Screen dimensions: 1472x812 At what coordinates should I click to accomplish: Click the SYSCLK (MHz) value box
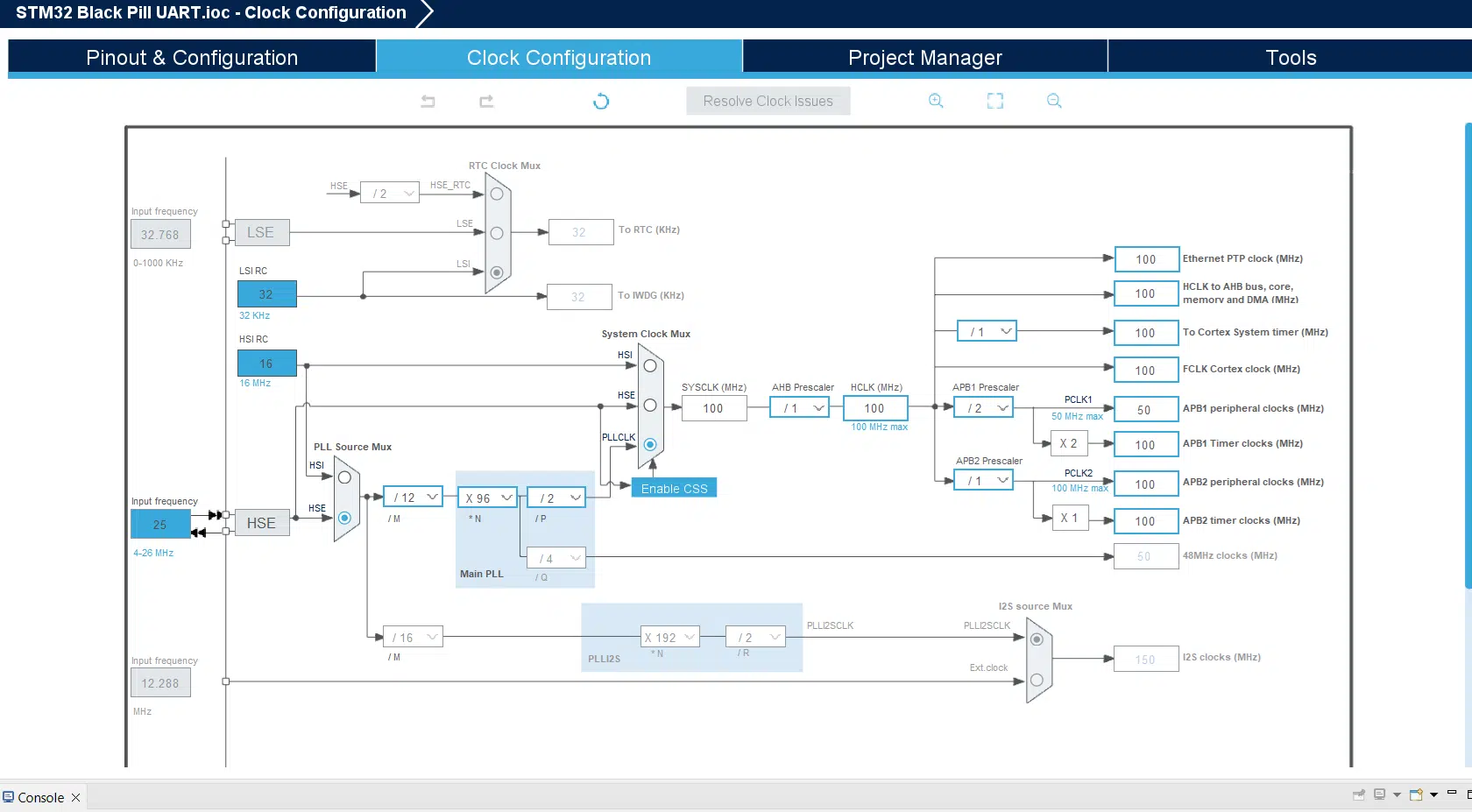pos(714,408)
